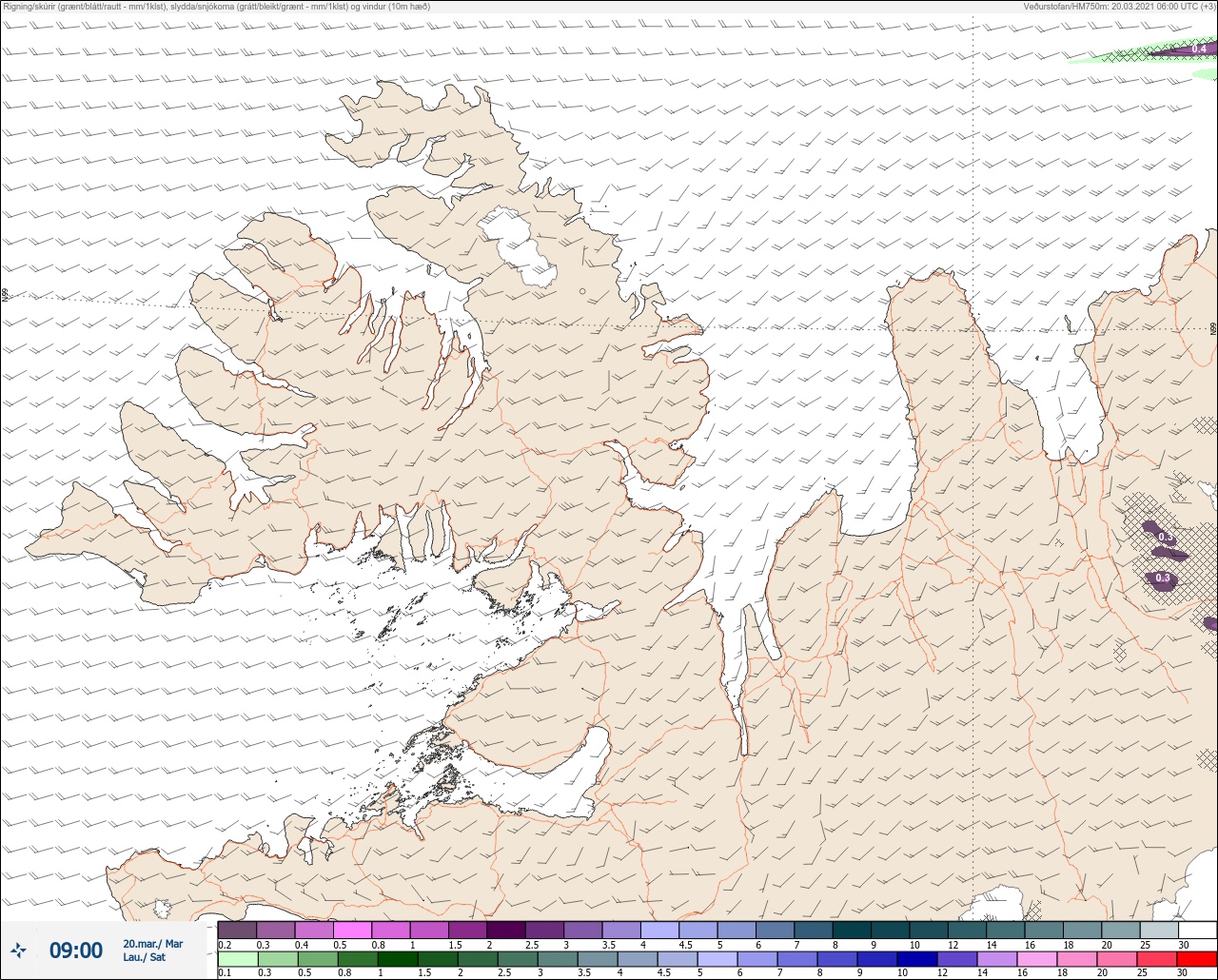Select the dark teal 8 swatch in upper legend
The width and height of the screenshot is (1218, 980).
pos(852,930)
